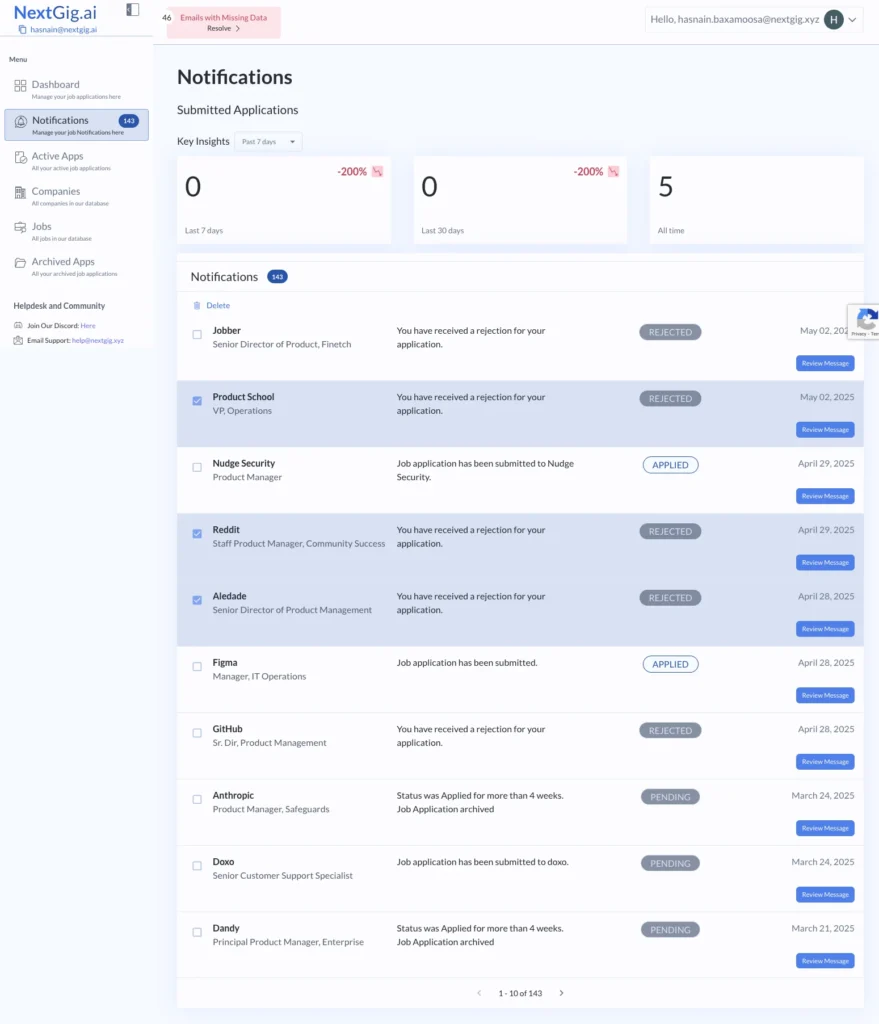Click Resolve for emails with missing data
Viewport: 879px width, 1024px height.
tap(223, 29)
